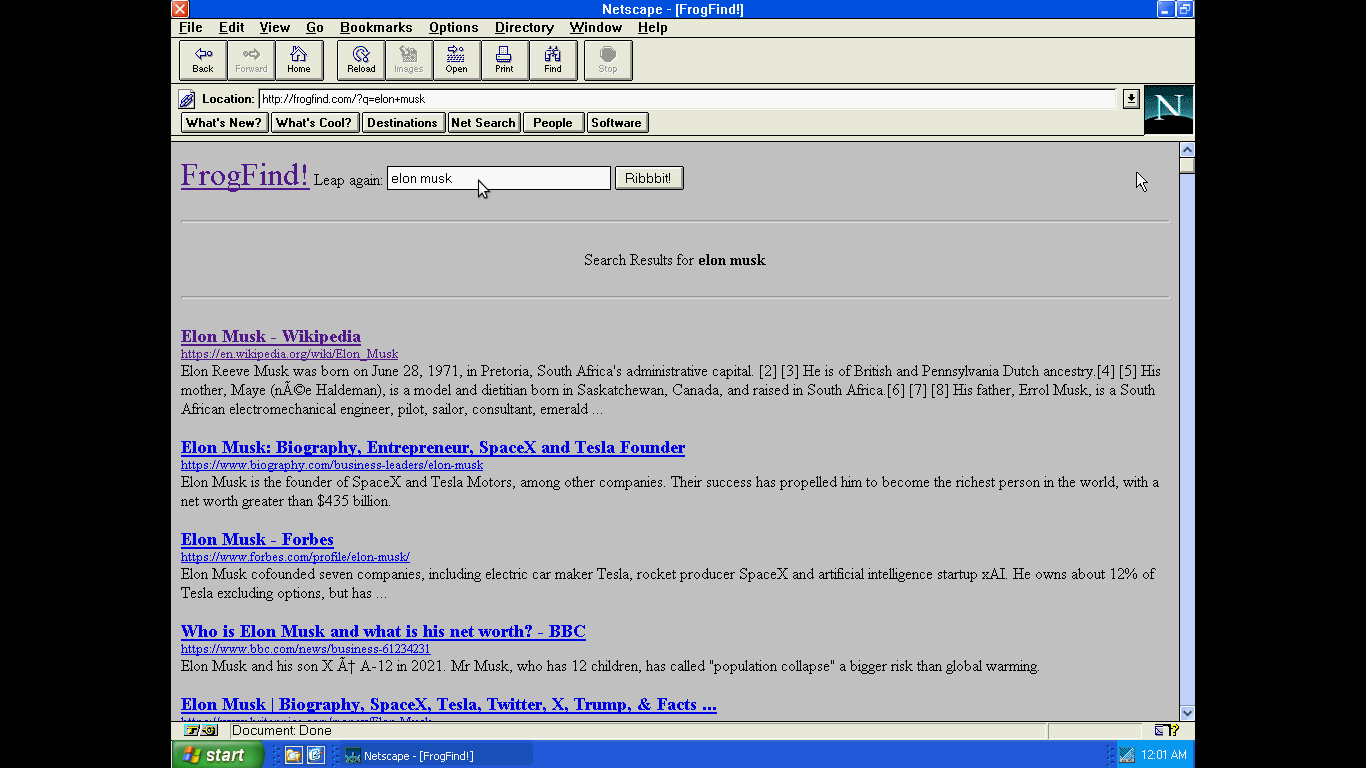Click the Open location toolbar icon
The height and width of the screenshot is (768, 1366).
click(x=457, y=60)
